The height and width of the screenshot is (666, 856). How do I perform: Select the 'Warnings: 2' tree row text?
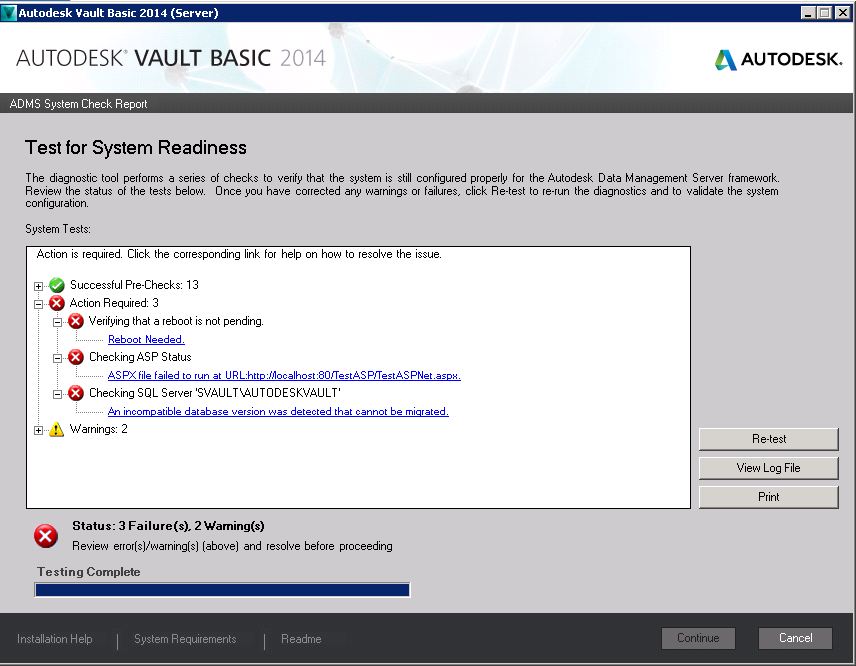99,429
